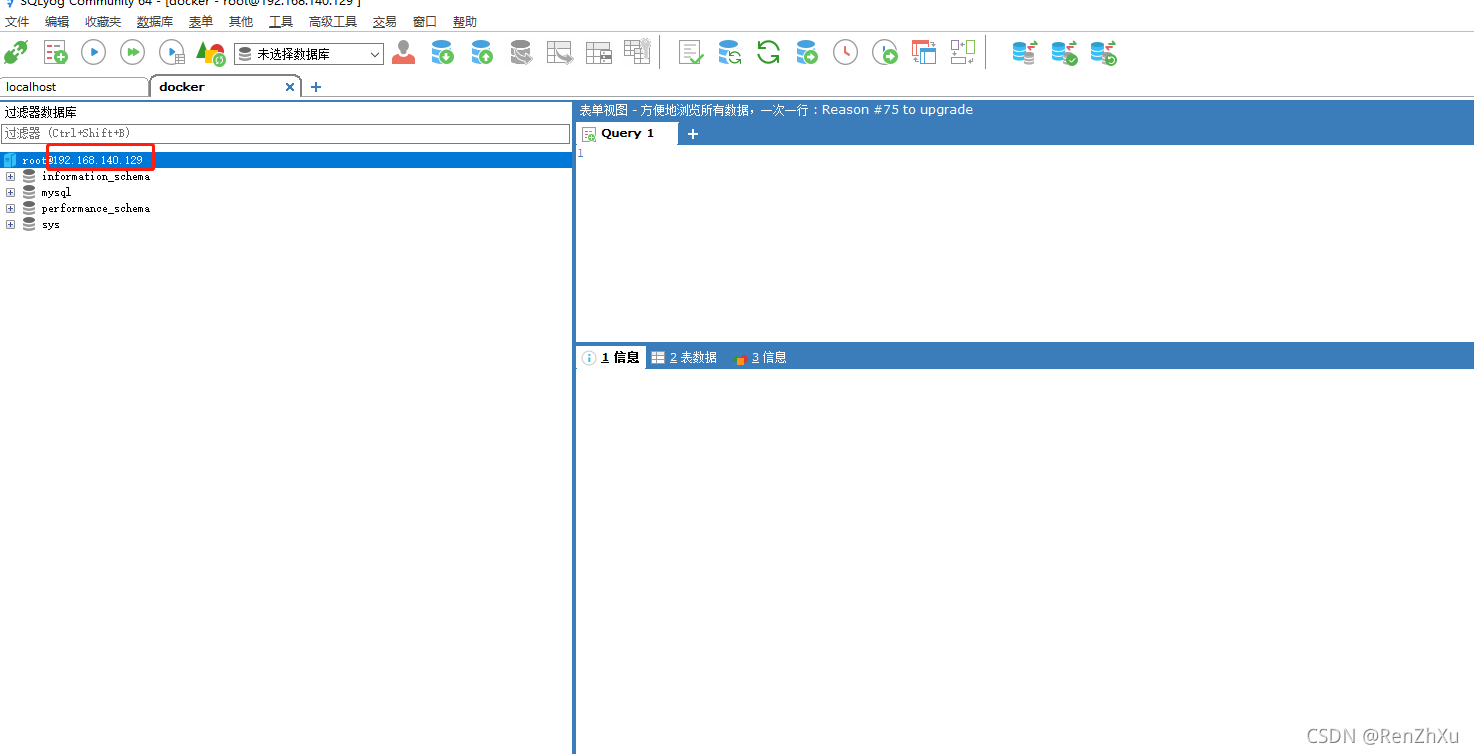Click first stacked database sync icon
1474x754 pixels.
tap(1024, 52)
